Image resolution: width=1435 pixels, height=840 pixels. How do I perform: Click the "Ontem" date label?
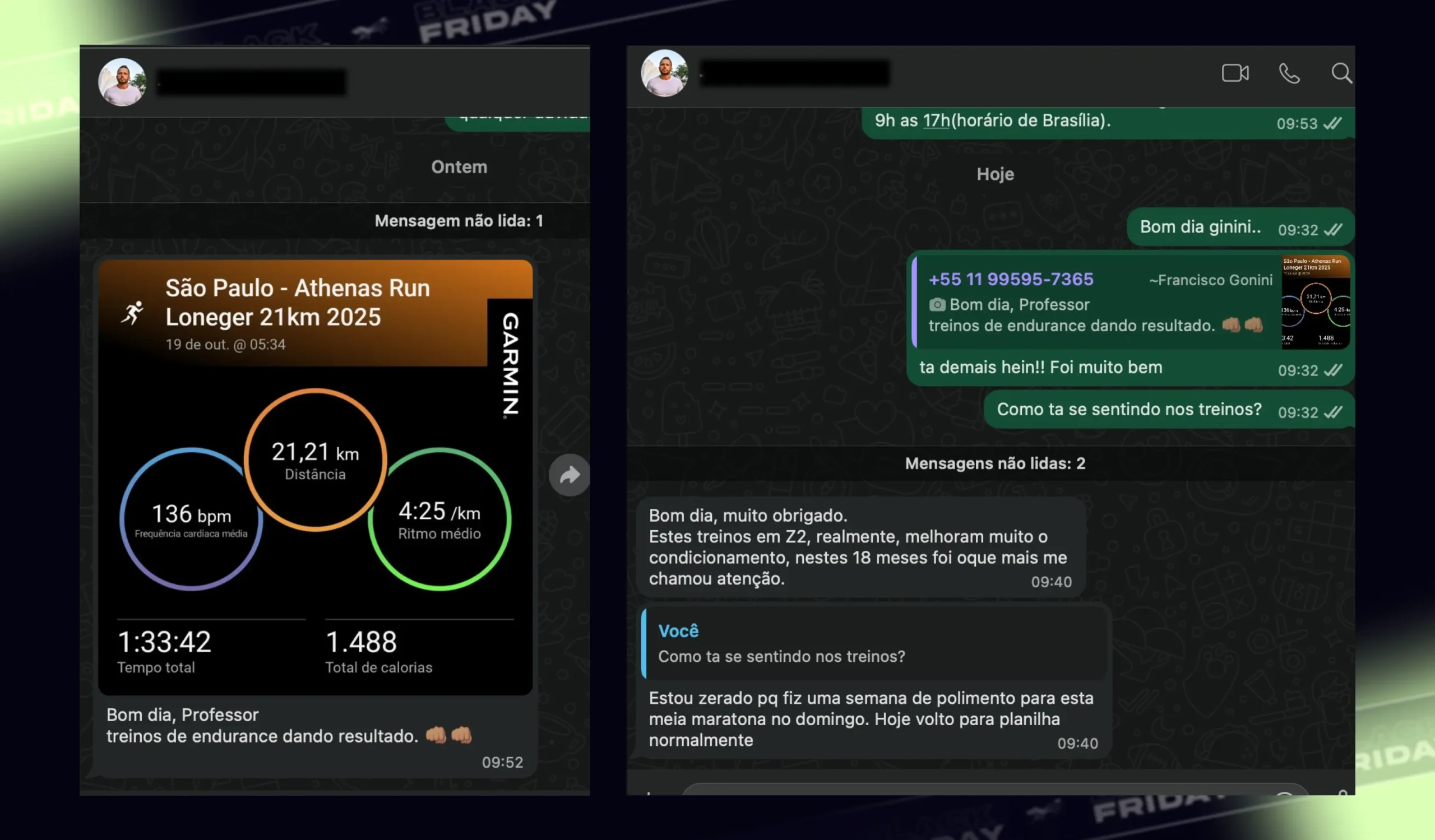point(459,167)
